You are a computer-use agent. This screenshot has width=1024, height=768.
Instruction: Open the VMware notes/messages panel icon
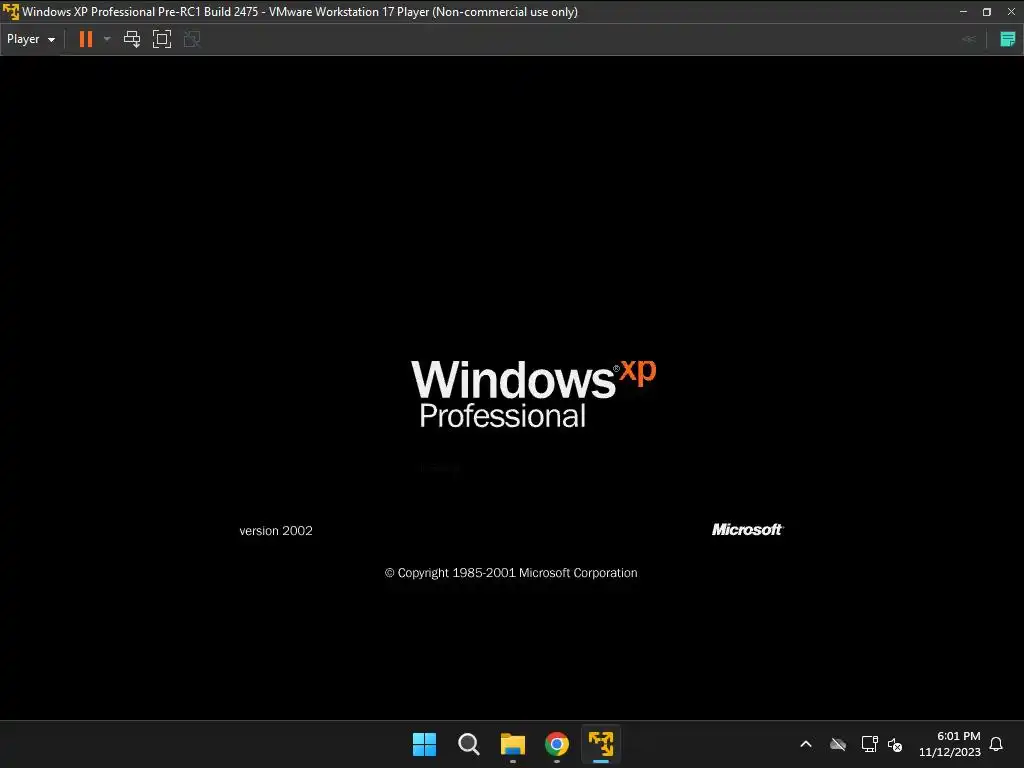[1008, 39]
